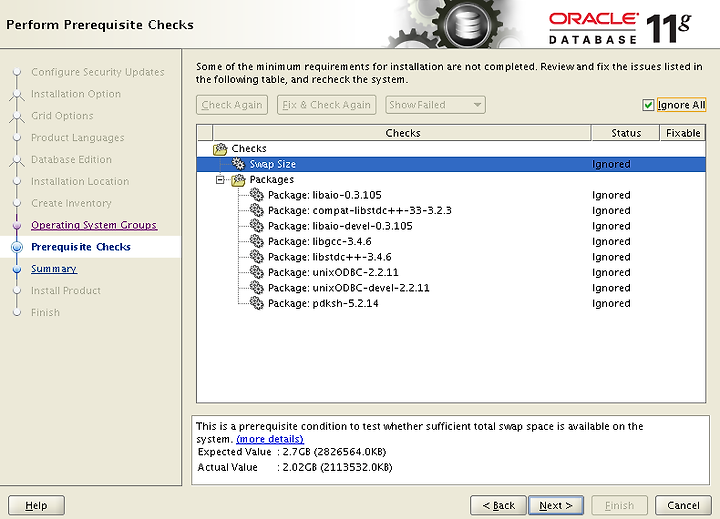Go to Summary step link
Image resolution: width=720 pixels, height=519 pixels.
54,269
